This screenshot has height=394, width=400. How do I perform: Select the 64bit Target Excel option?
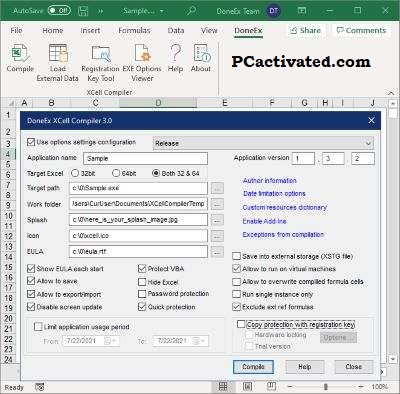tap(116, 173)
